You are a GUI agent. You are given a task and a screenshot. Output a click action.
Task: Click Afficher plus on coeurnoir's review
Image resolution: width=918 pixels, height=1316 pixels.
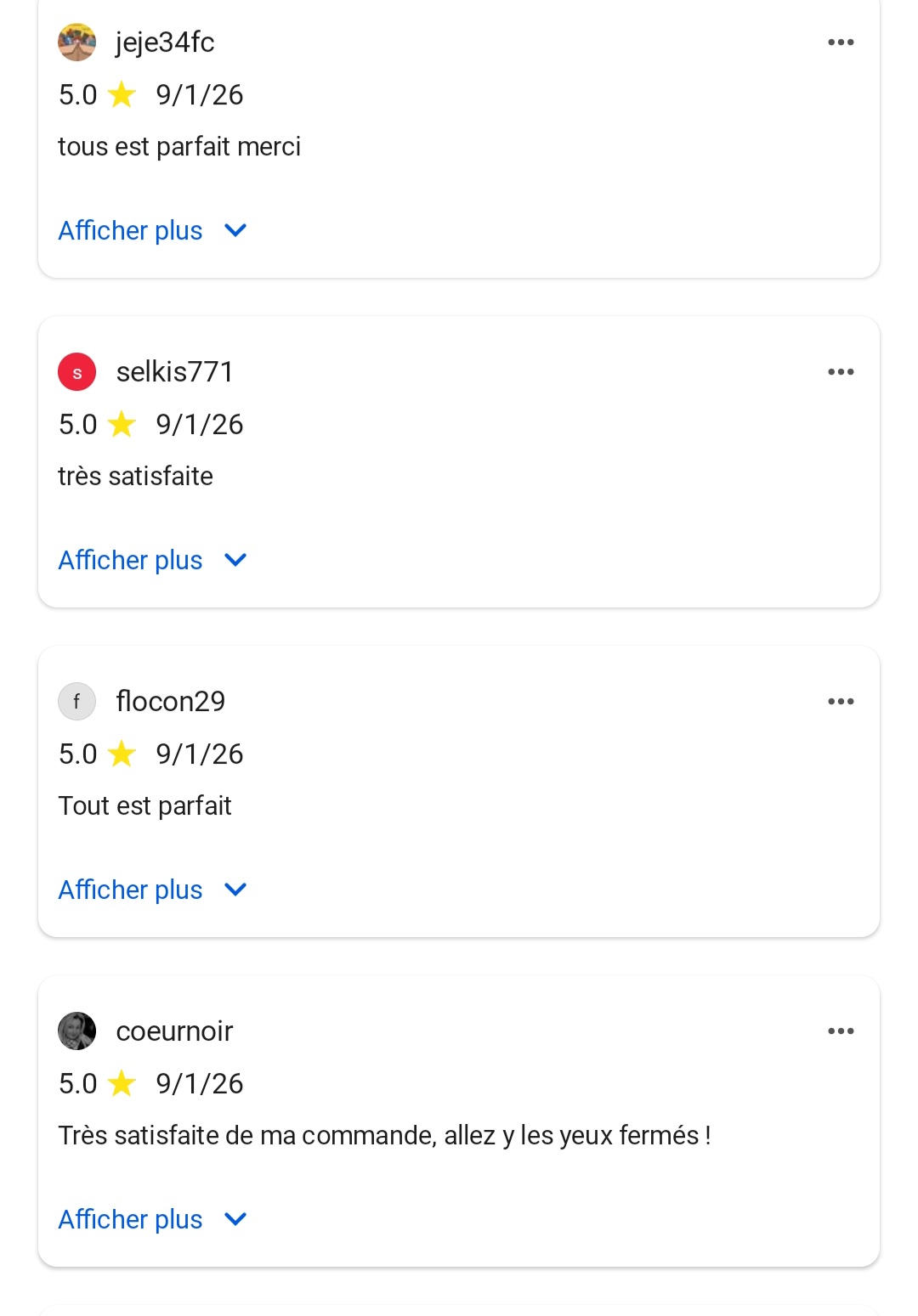pos(129,1218)
